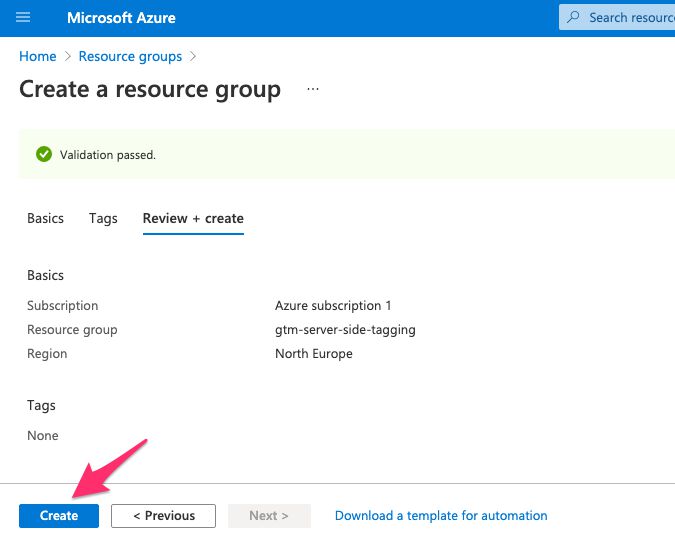This screenshot has height=533, width=675.
Task: Go to Home breadcrumb
Action: tap(37, 56)
